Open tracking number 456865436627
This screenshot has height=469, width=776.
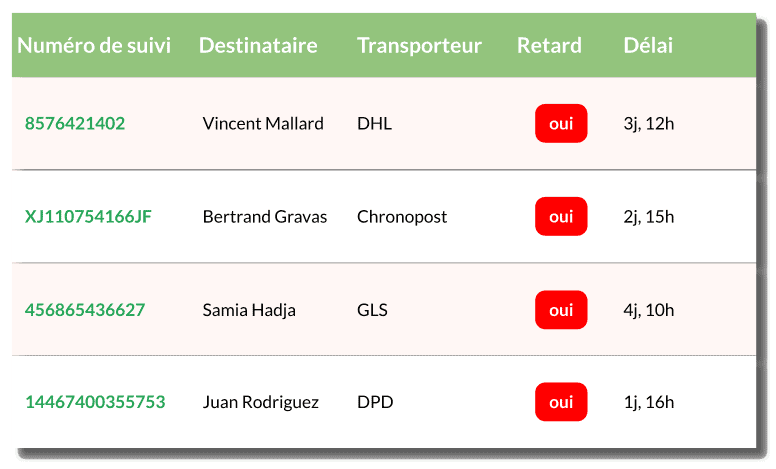(x=85, y=310)
